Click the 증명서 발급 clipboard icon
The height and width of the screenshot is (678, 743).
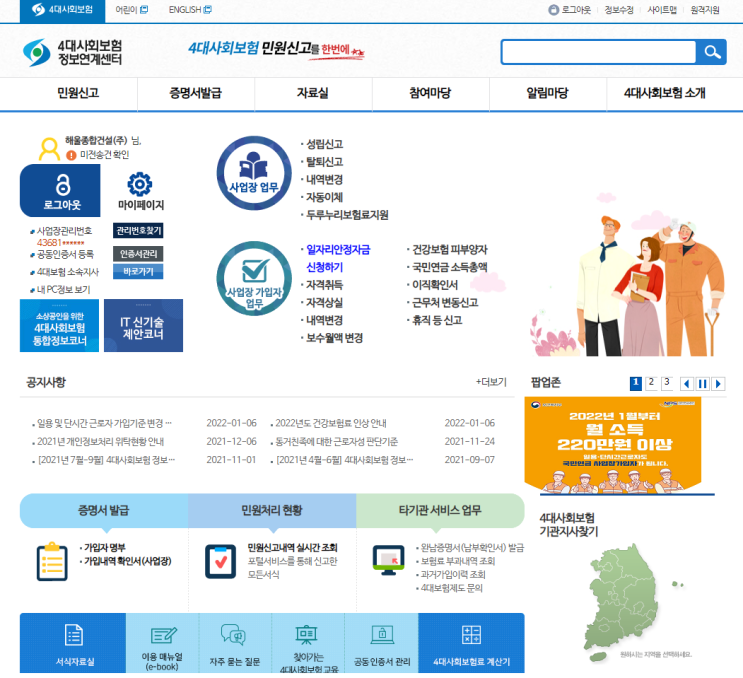point(52,561)
